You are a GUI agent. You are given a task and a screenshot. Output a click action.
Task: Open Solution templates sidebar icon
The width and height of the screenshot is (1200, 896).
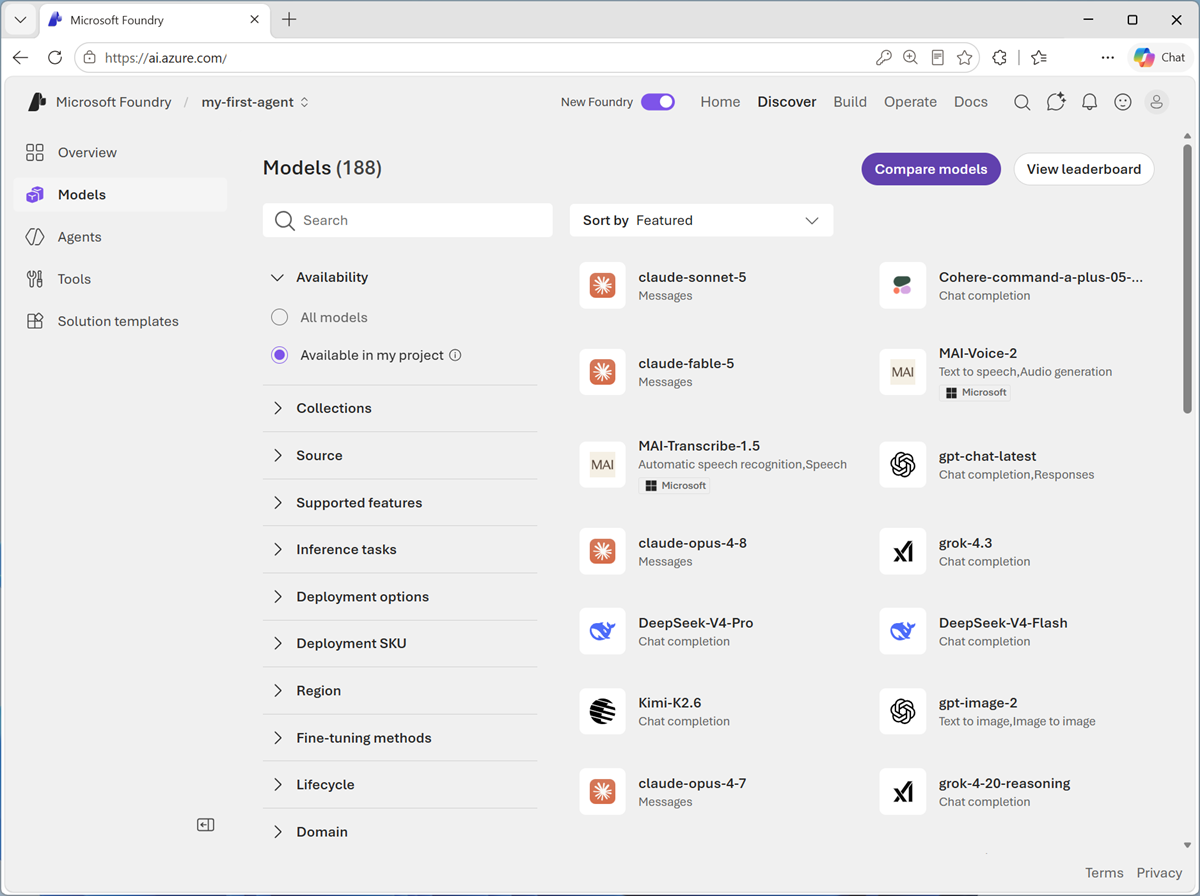[35, 321]
